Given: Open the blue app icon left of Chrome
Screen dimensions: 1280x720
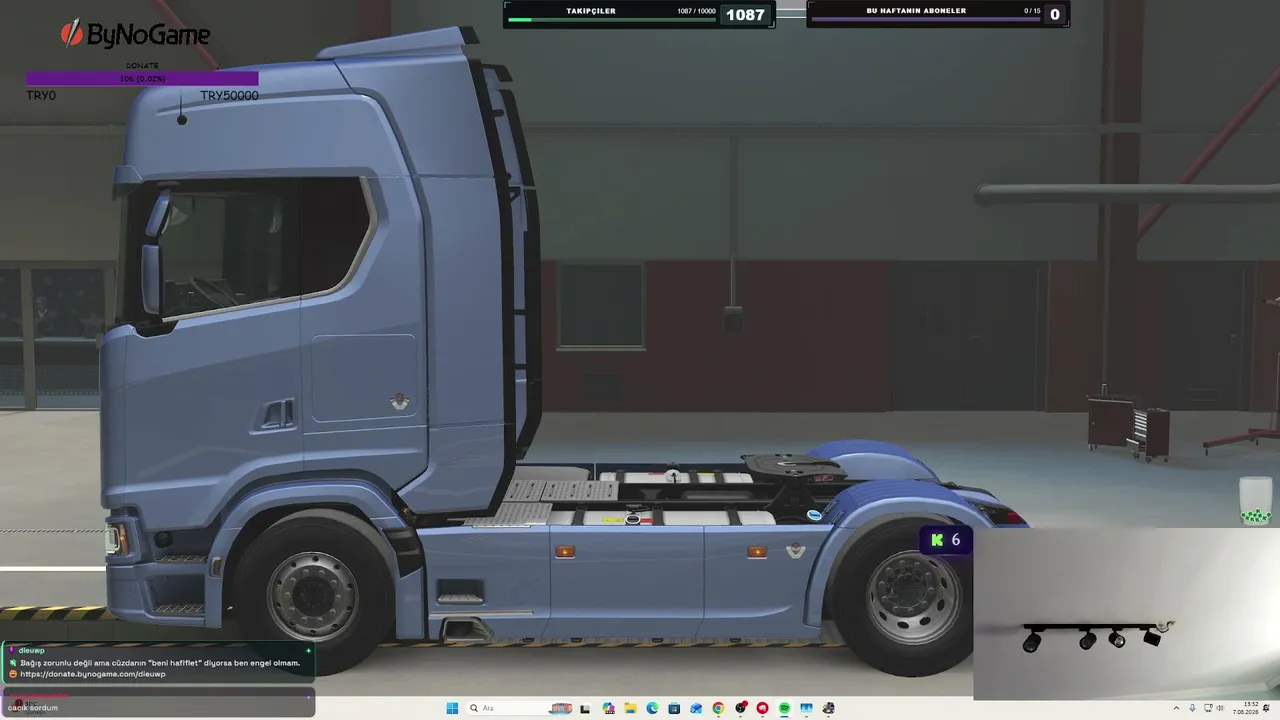Looking at the screenshot, I should click(696, 708).
